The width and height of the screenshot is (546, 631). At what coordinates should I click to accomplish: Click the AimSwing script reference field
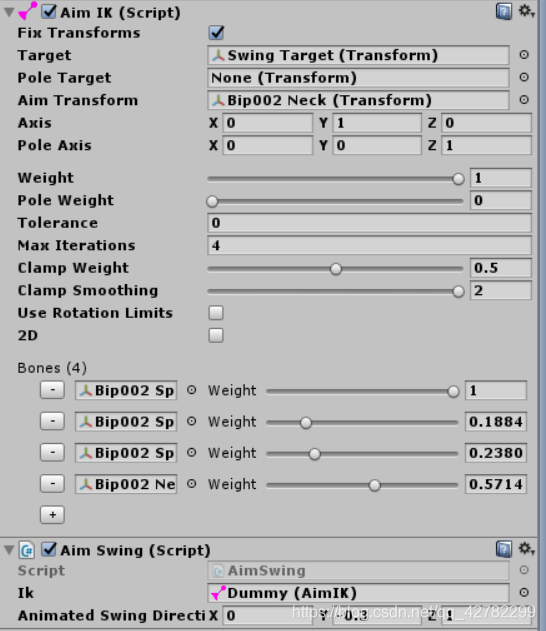tap(358, 570)
